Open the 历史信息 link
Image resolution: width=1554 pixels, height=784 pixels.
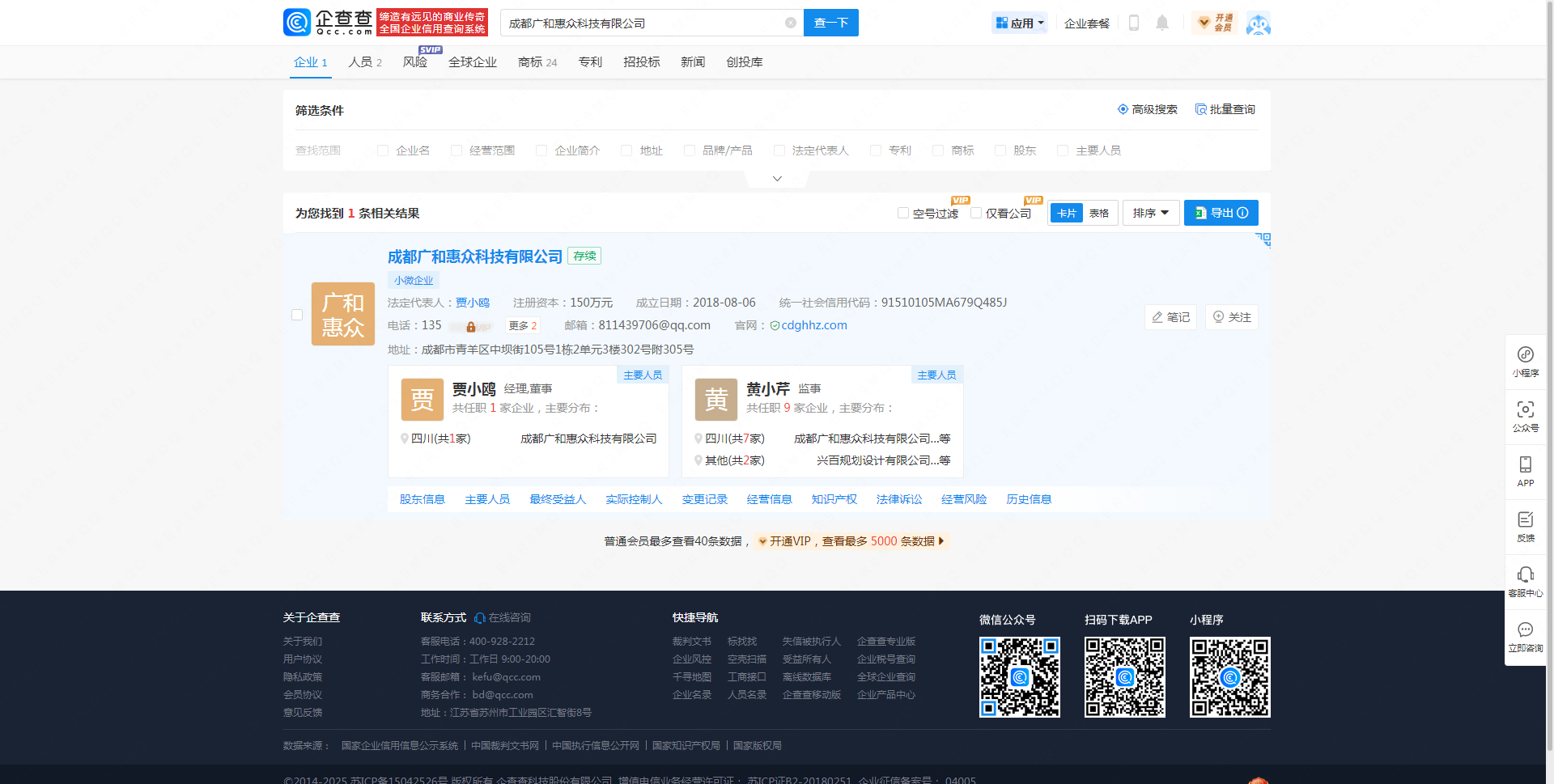tap(1029, 499)
